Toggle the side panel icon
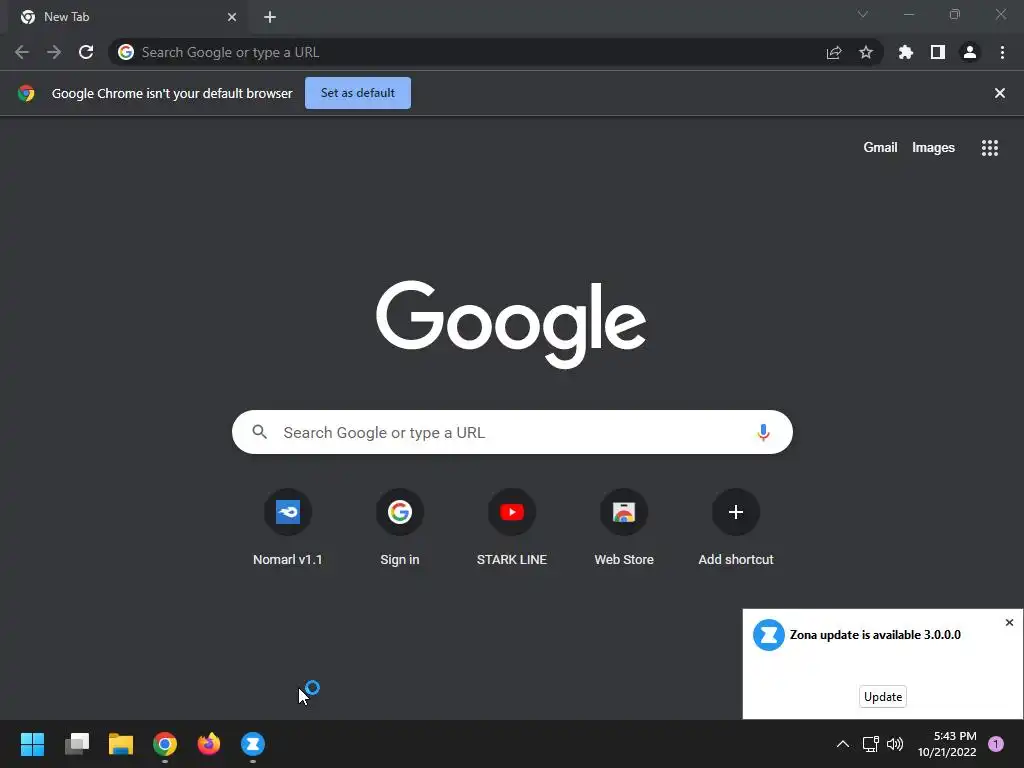This screenshot has width=1024, height=768. point(938,52)
